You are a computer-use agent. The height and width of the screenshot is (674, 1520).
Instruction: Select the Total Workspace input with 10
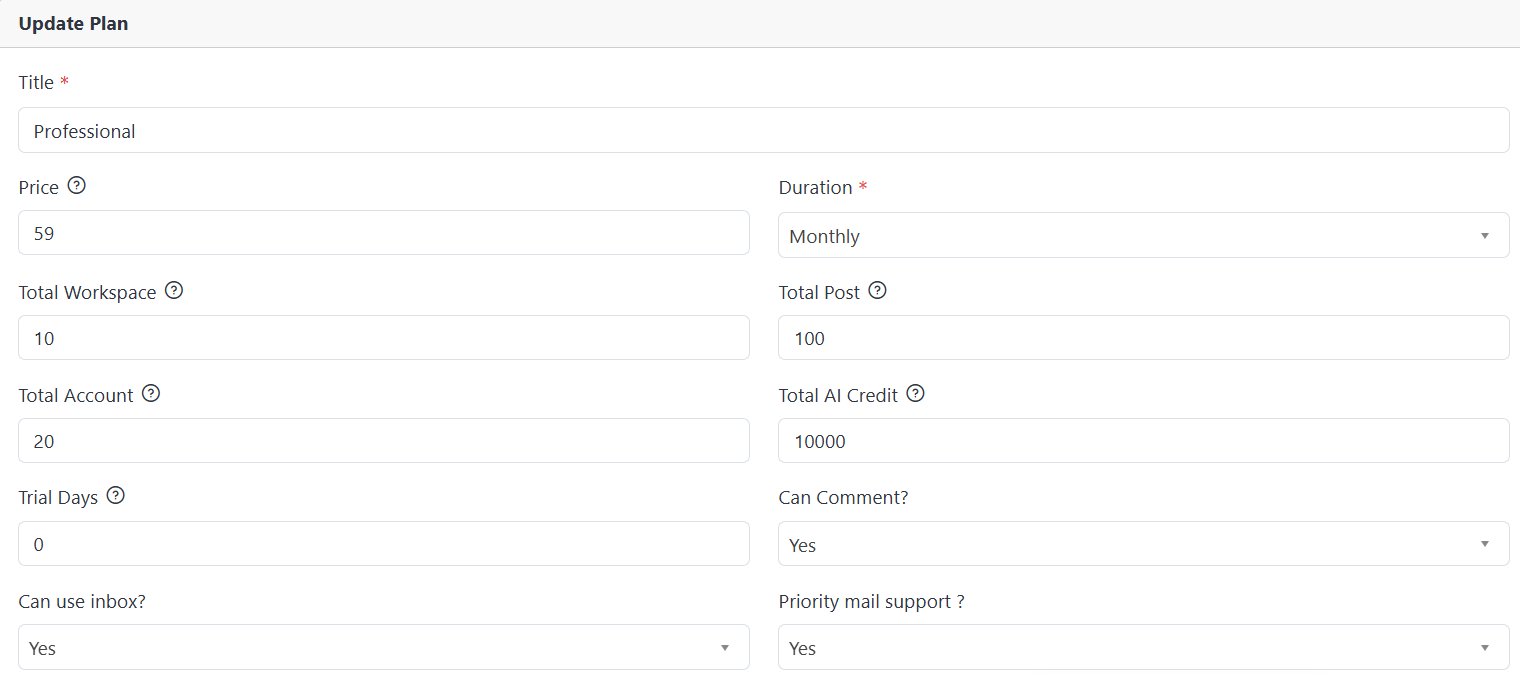pyautogui.click(x=384, y=338)
